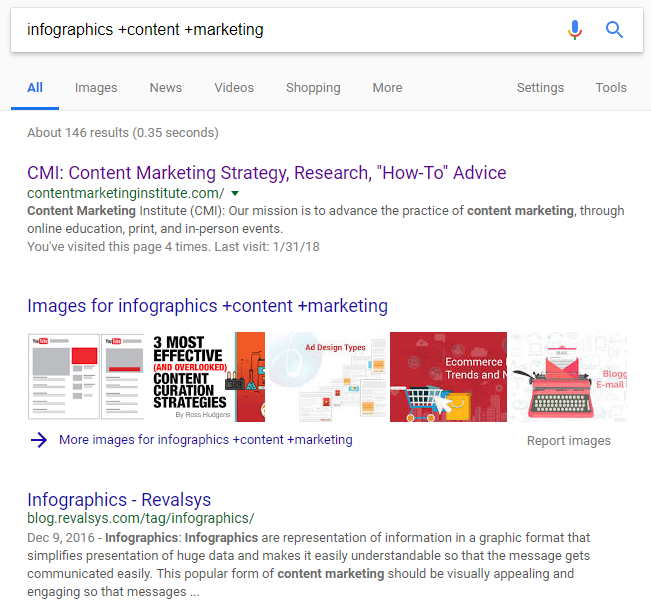Expand the green arrow next to contentmarketinginstitute.com
The width and height of the screenshot is (651, 612).
pos(235,193)
